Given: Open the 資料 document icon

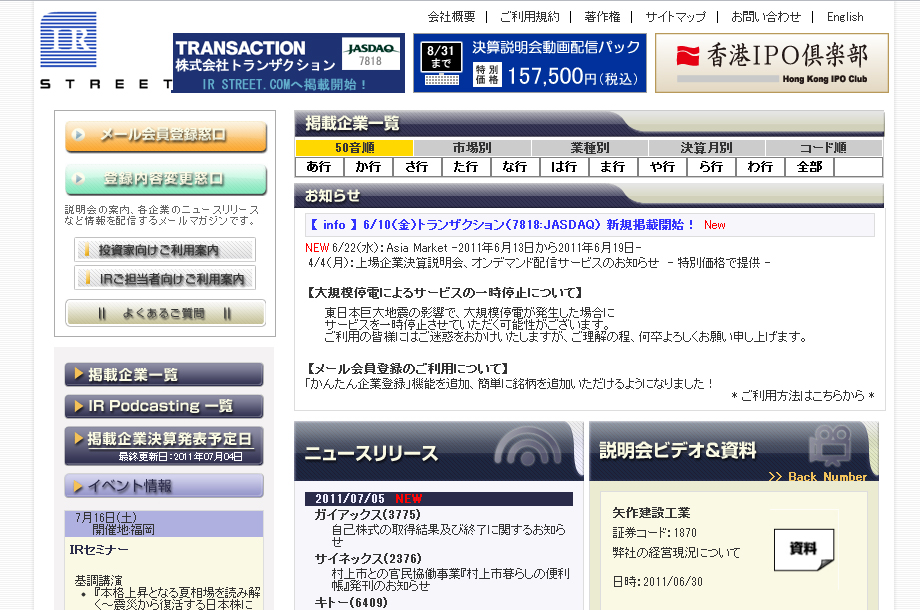Looking at the screenshot, I should pos(803,549).
